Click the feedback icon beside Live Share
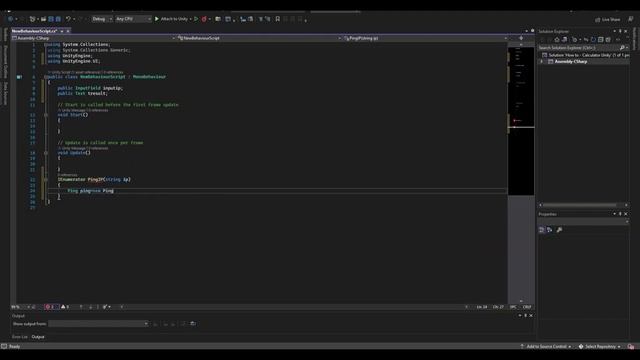The width and height of the screenshot is (640, 360). tap(631, 19)
